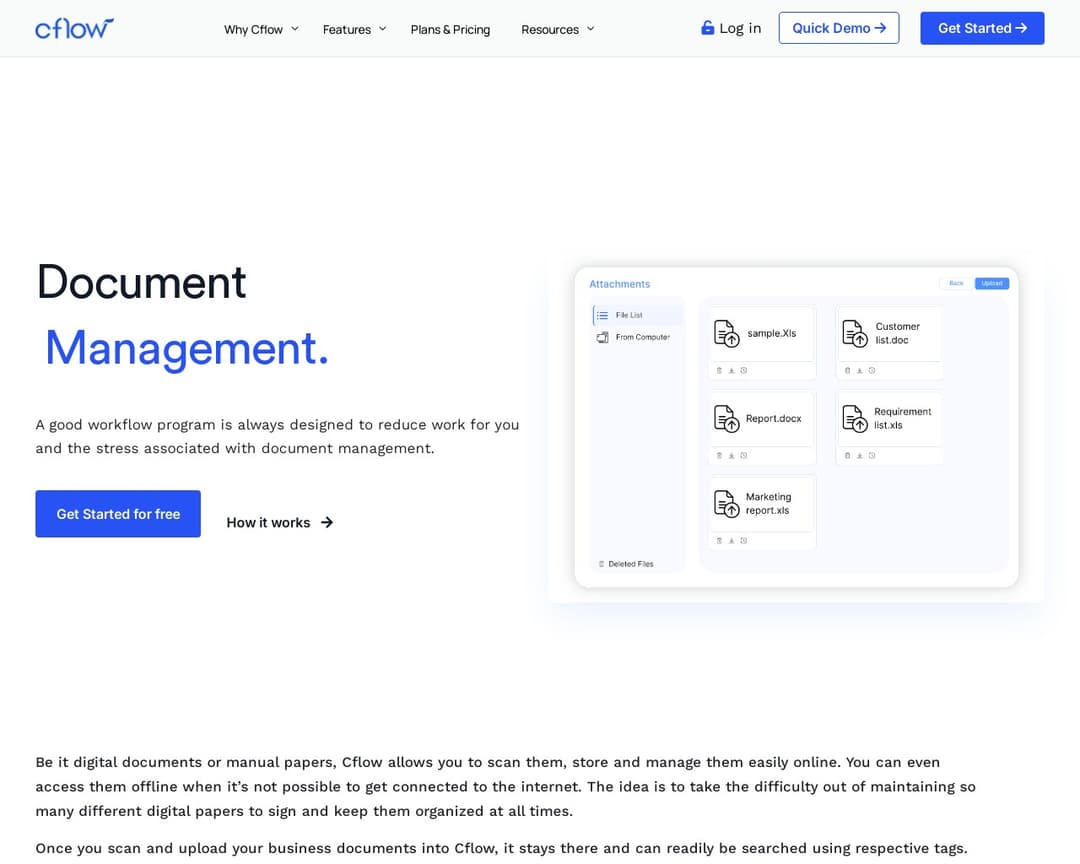Click the Log in link
This screenshot has height=864, width=1080.
731,28
